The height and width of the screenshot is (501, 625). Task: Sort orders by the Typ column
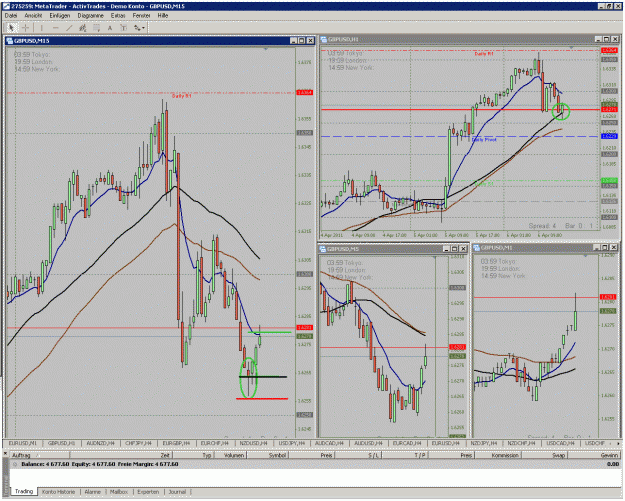pos(193,455)
